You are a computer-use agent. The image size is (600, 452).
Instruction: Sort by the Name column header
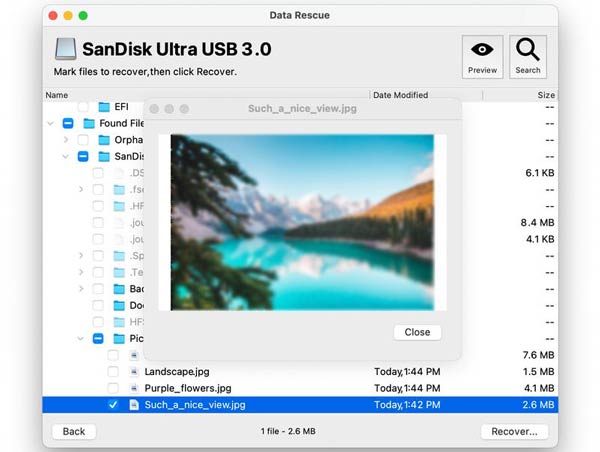point(57,95)
